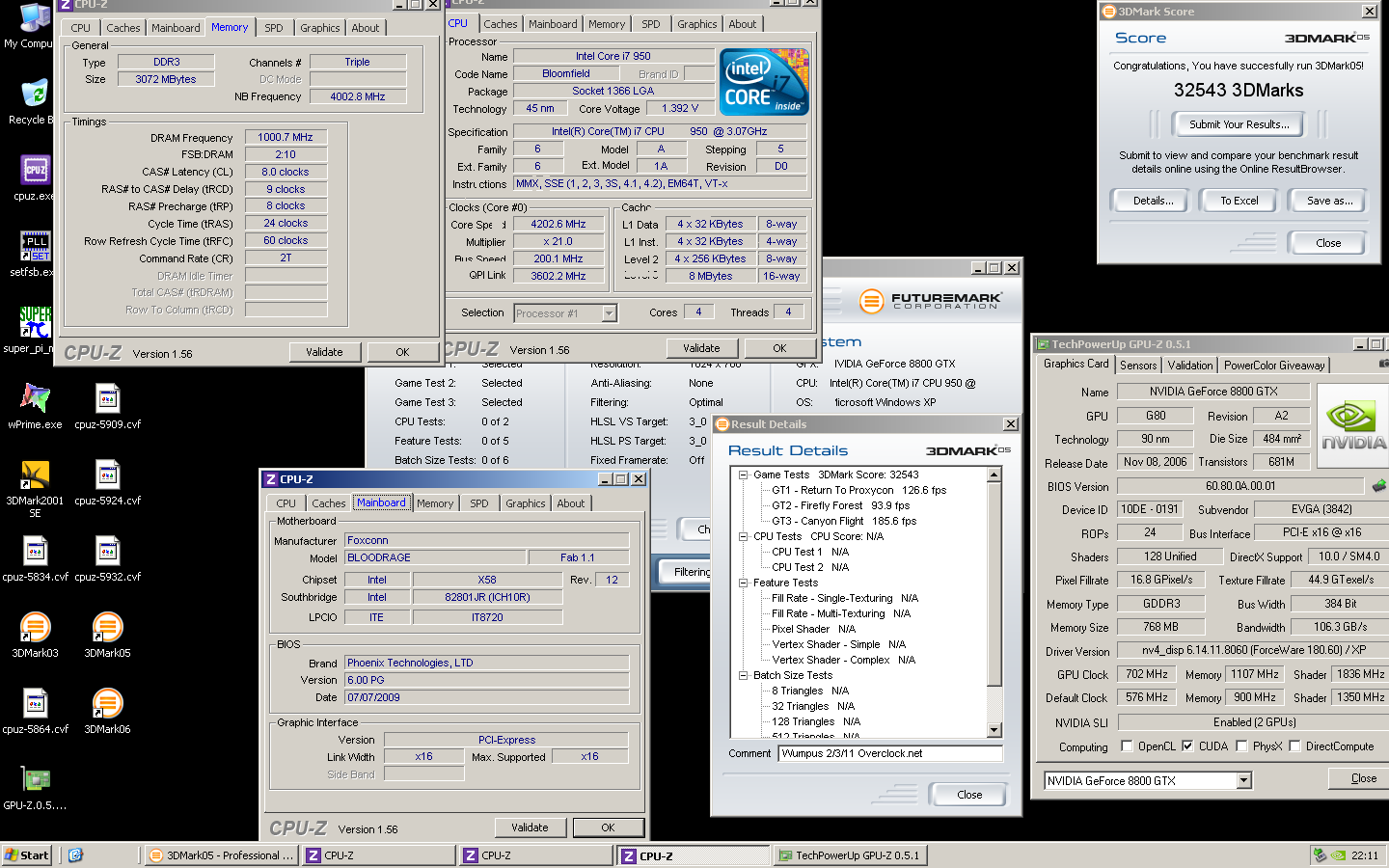Switch to SPD tab in Memory CPU-Z window

pos(274,28)
